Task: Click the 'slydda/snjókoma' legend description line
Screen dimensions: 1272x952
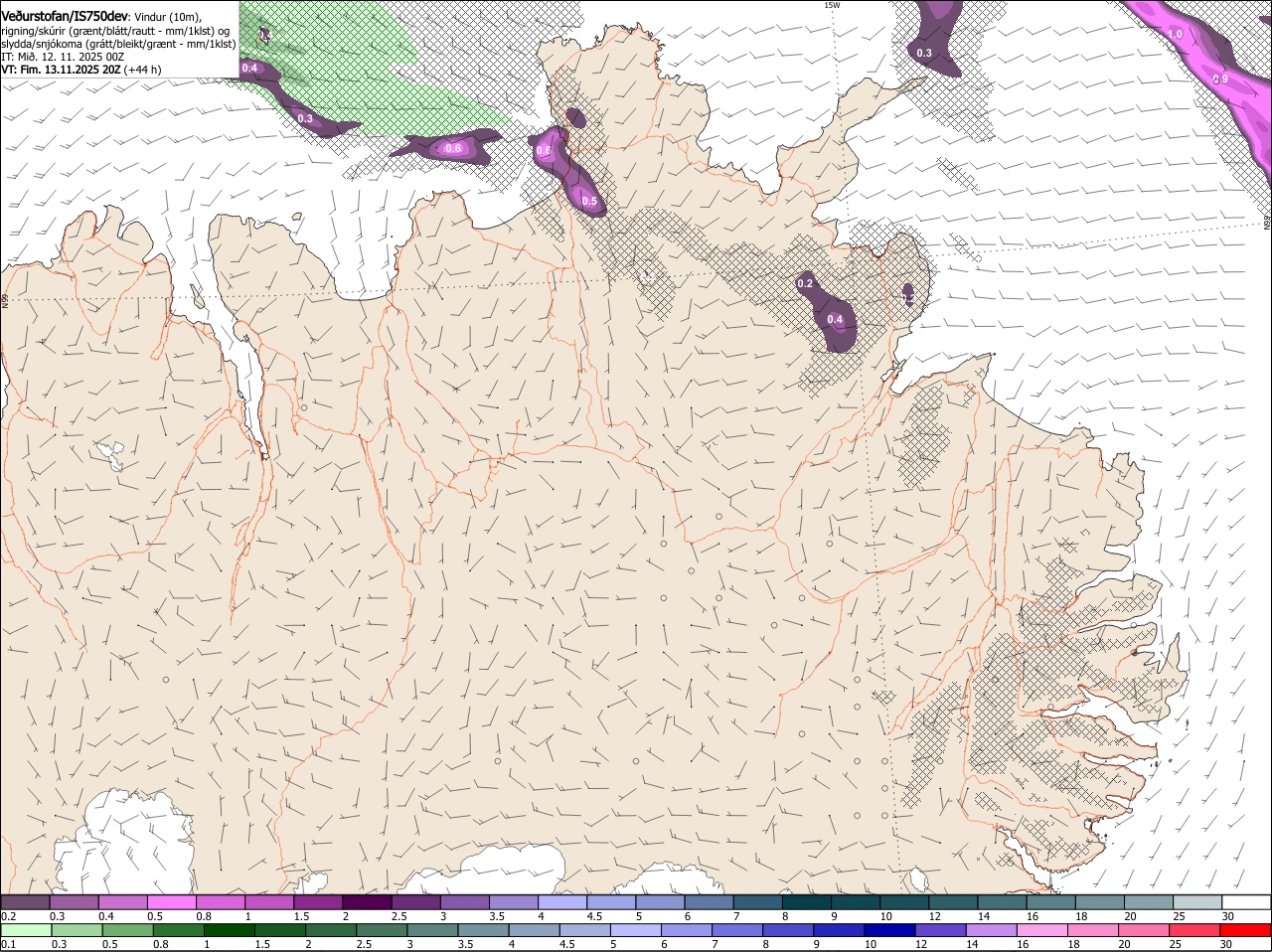Action: 118,44
